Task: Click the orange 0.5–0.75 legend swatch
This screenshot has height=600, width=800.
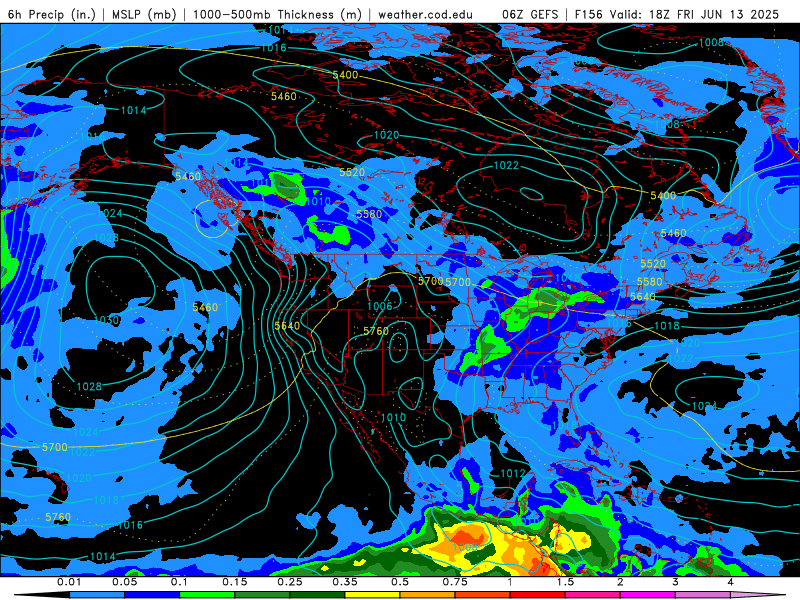Action: coord(428,595)
